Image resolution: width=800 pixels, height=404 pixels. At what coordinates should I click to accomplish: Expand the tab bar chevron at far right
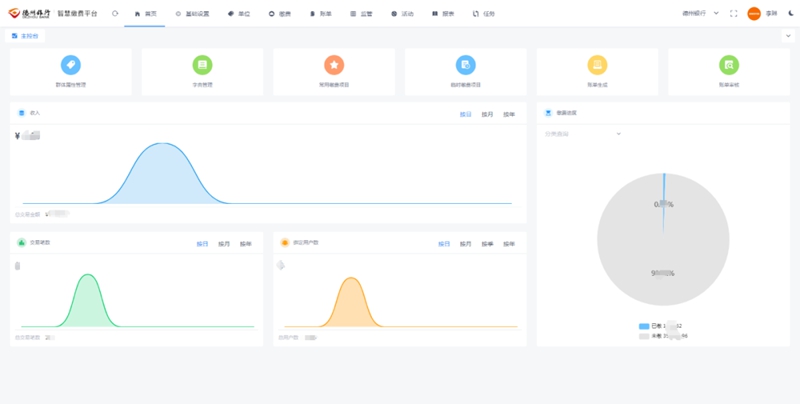tap(787, 35)
